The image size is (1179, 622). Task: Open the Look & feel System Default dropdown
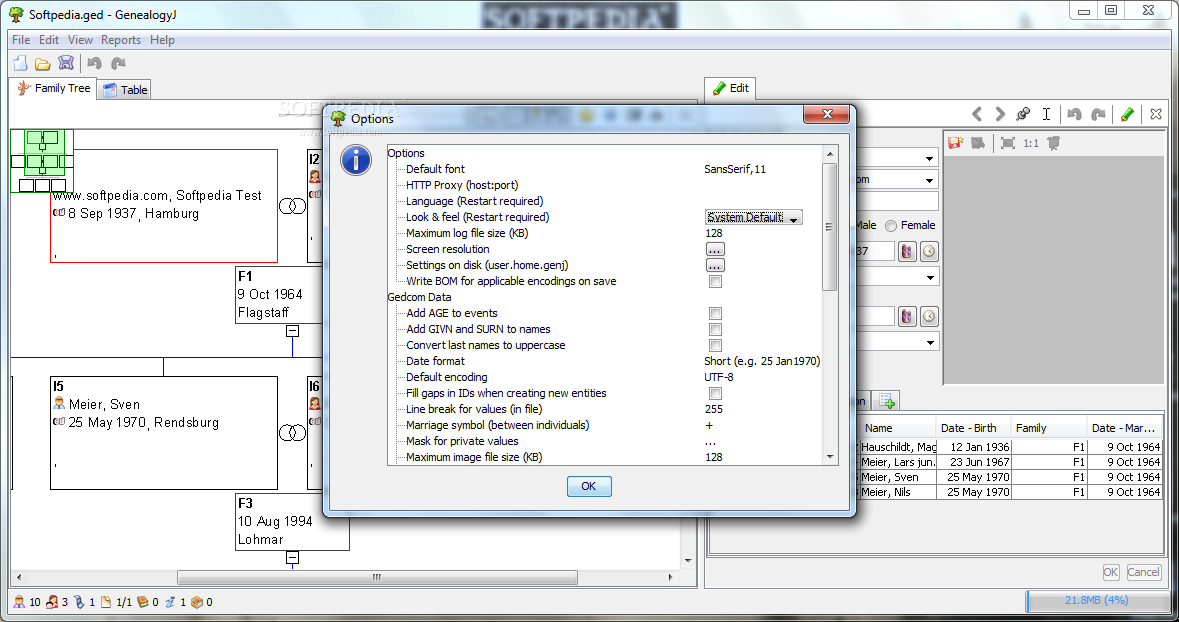pos(753,217)
